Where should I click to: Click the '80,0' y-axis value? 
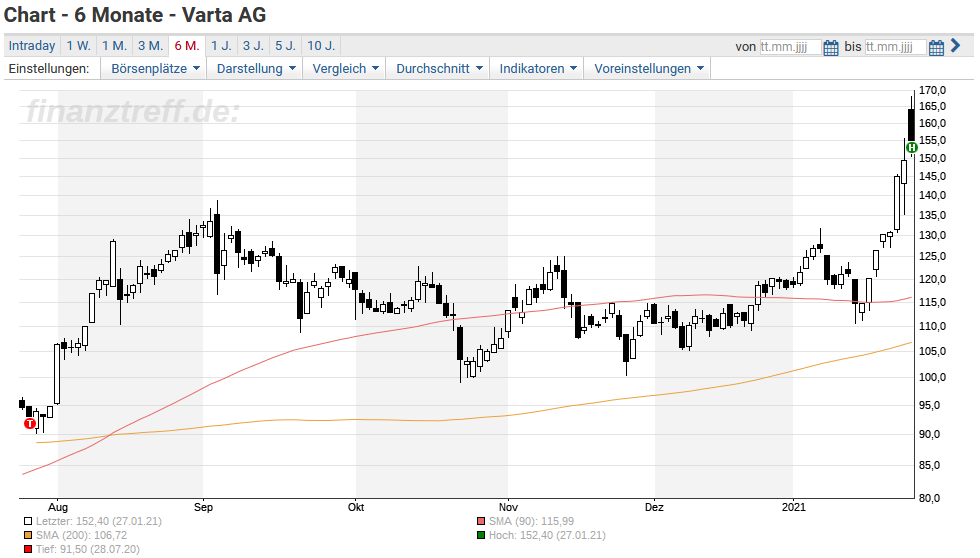coord(929,498)
